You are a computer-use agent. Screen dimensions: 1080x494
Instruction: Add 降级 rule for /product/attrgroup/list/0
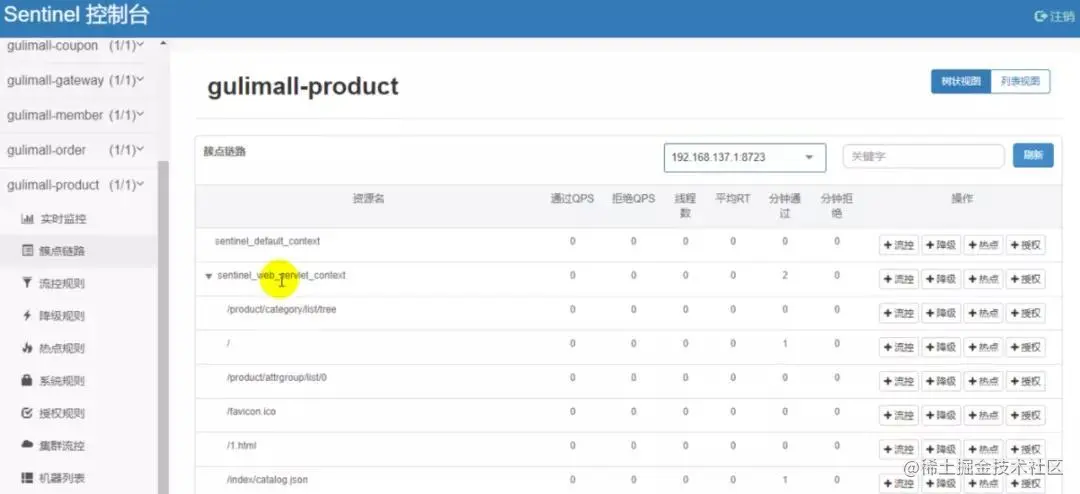pos(941,381)
